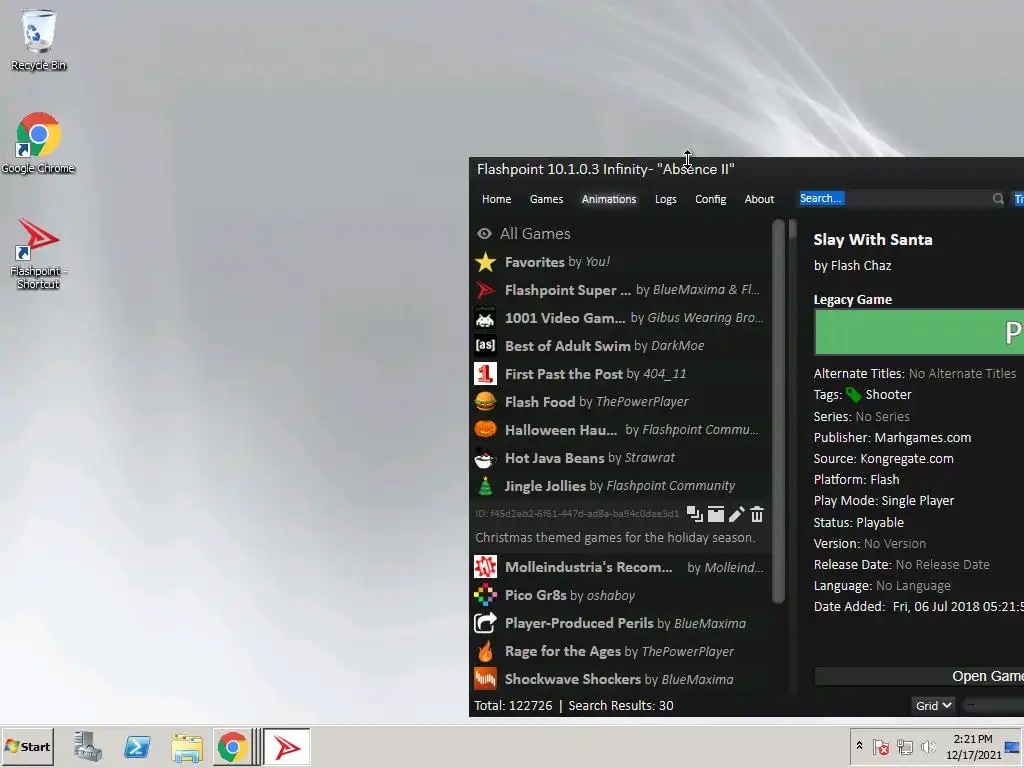The width and height of the screenshot is (1024, 768).
Task: Select the Halloween Haunts pumpkin icon
Action: click(x=485, y=430)
